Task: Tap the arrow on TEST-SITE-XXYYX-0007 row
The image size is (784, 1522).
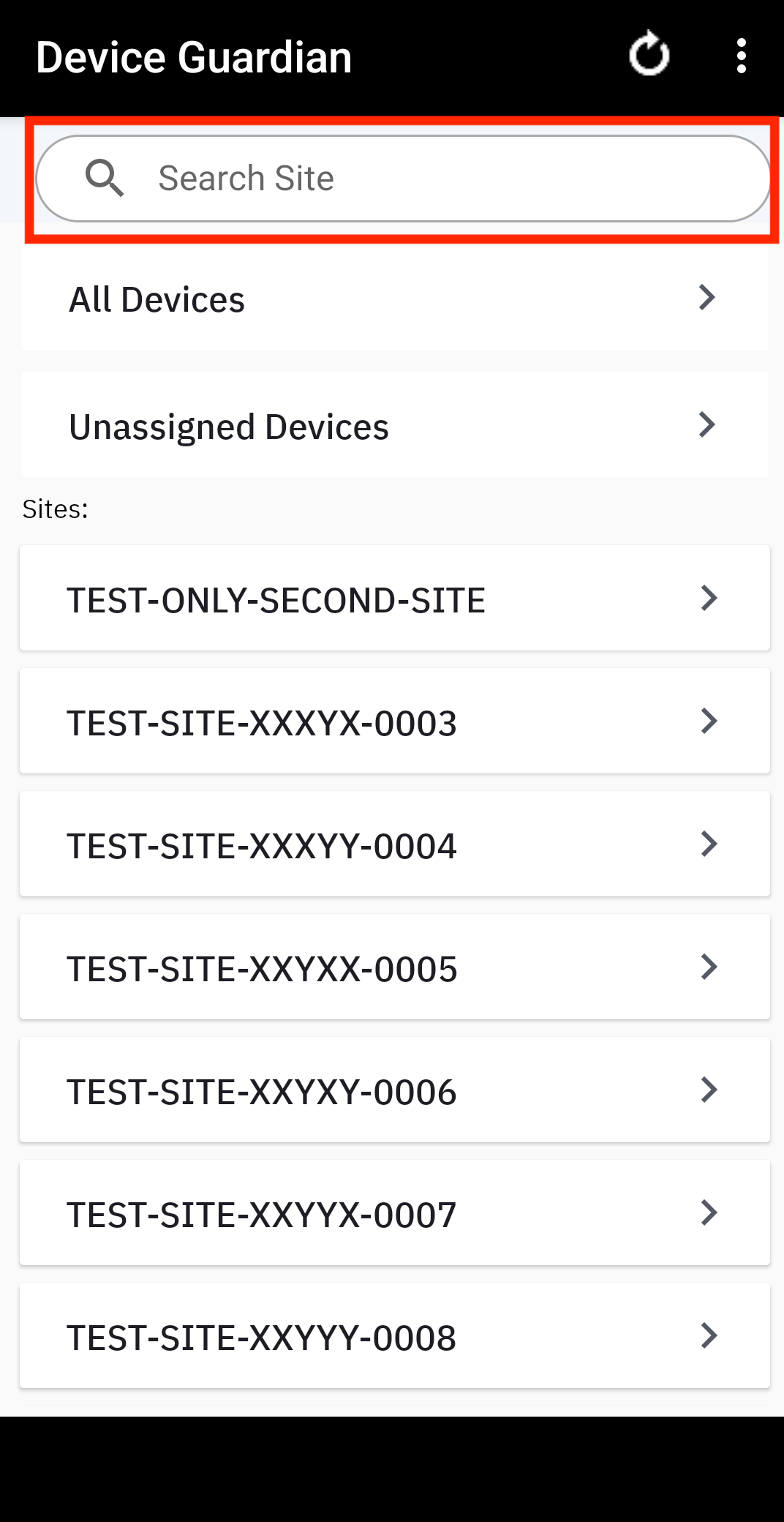Action: 709,1213
